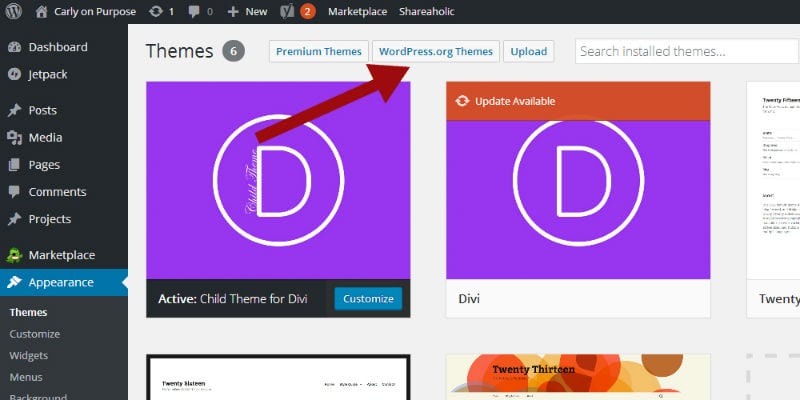The image size is (800, 400).
Task: Focus the Search installed themes field
Action: point(687,52)
